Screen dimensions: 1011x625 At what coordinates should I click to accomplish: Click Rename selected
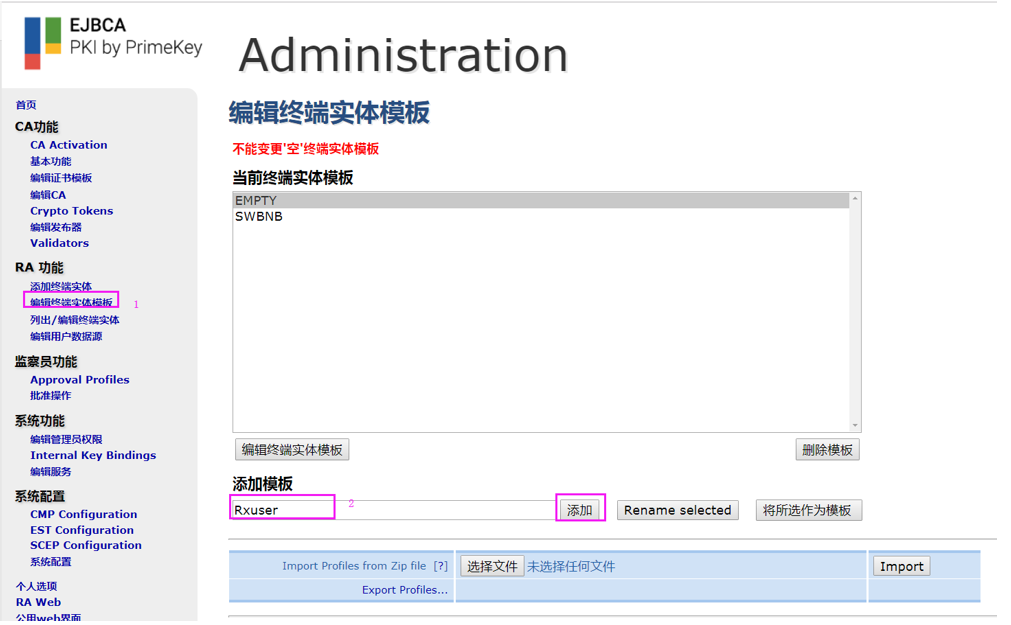[x=677, y=509]
